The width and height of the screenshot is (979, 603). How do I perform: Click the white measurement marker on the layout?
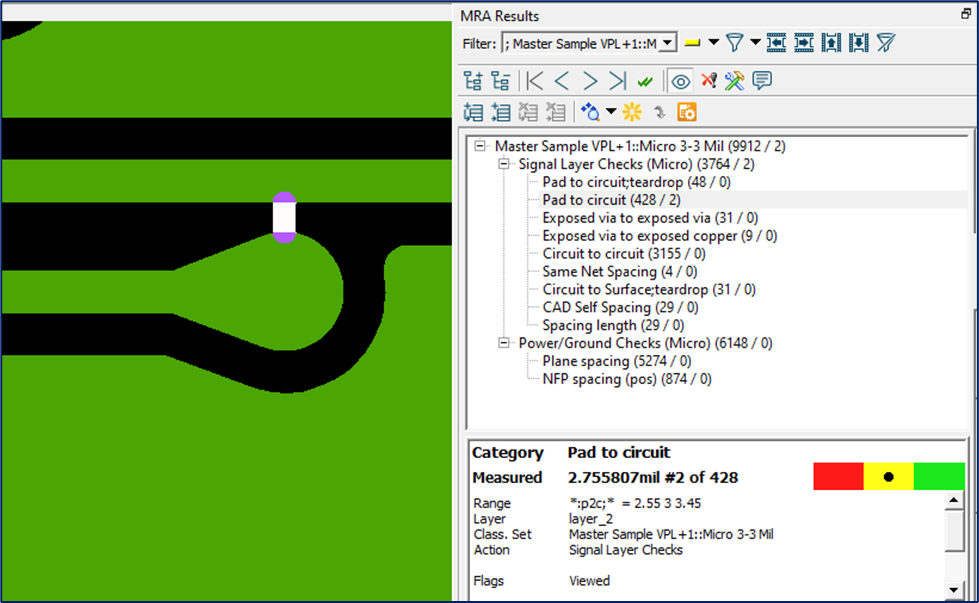click(285, 217)
